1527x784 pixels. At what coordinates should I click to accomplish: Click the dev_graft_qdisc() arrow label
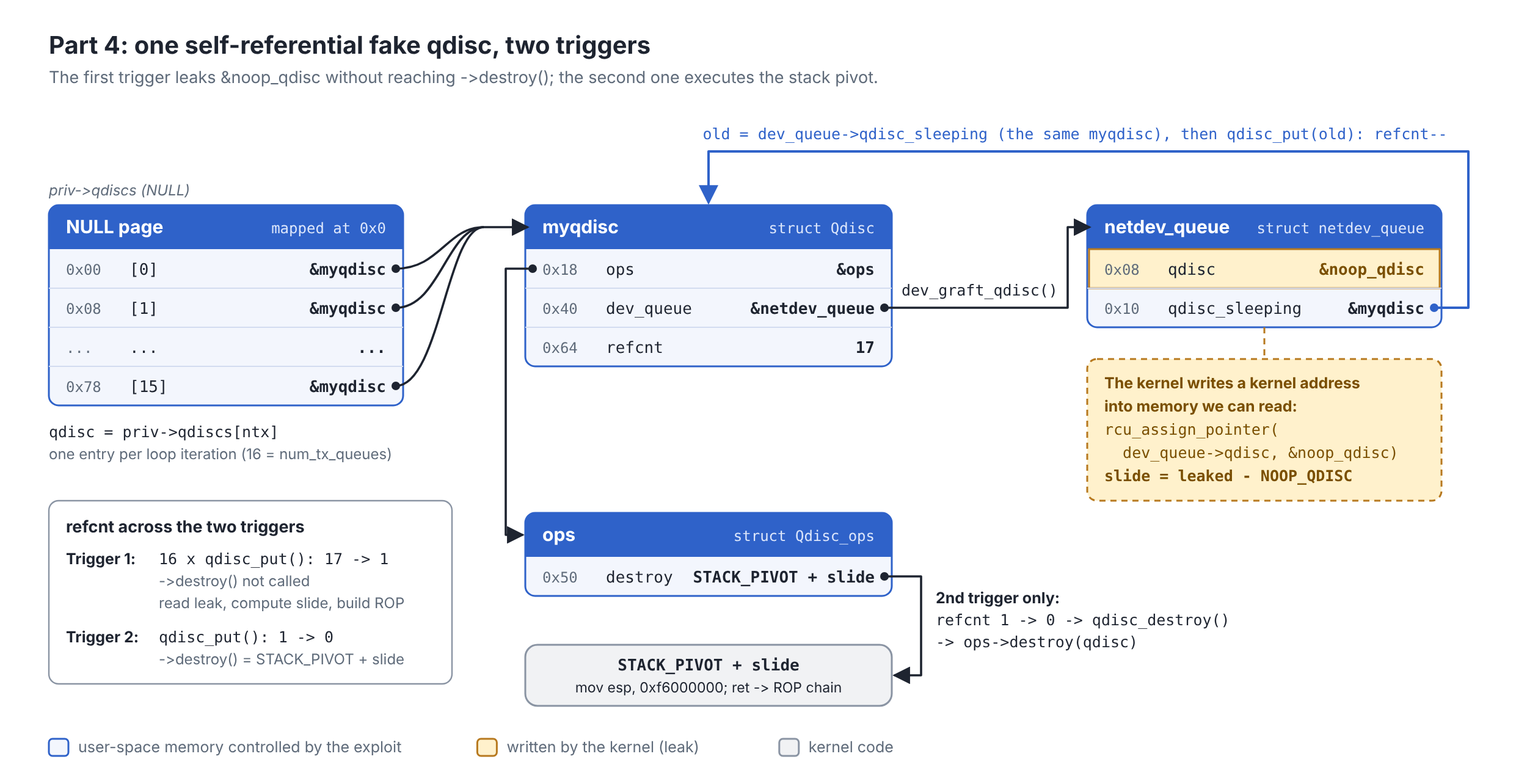[x=979, y=290]
